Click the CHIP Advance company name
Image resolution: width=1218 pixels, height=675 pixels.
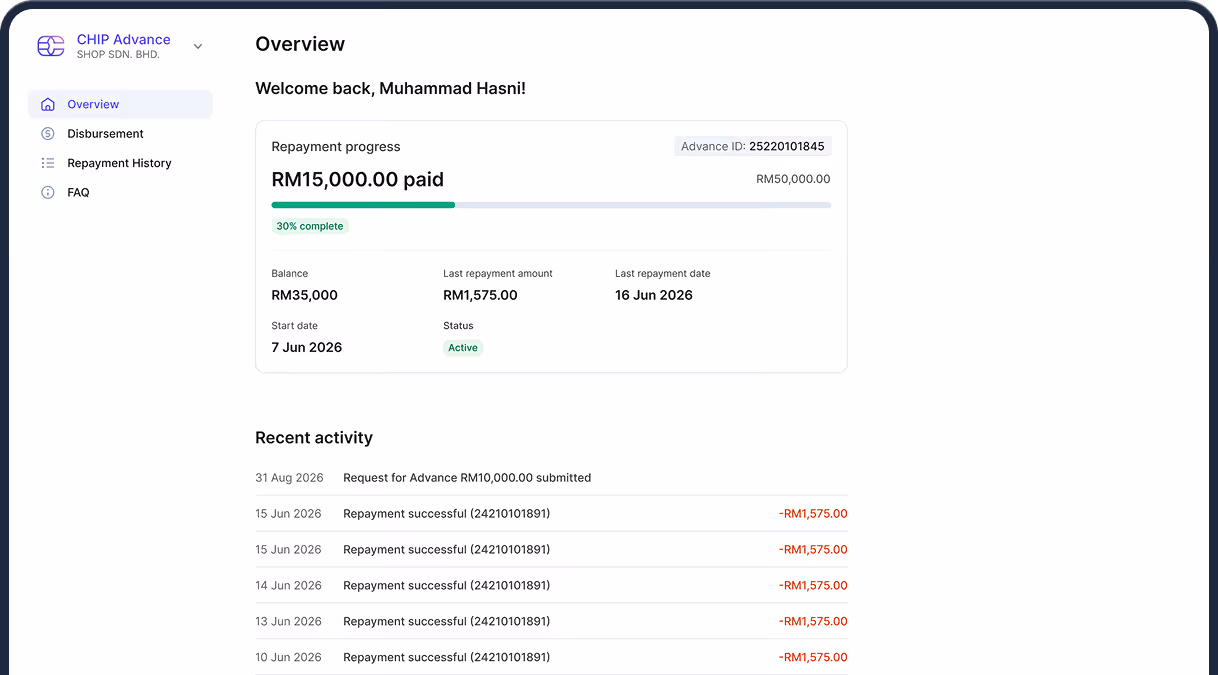click(x=124, y=40)
